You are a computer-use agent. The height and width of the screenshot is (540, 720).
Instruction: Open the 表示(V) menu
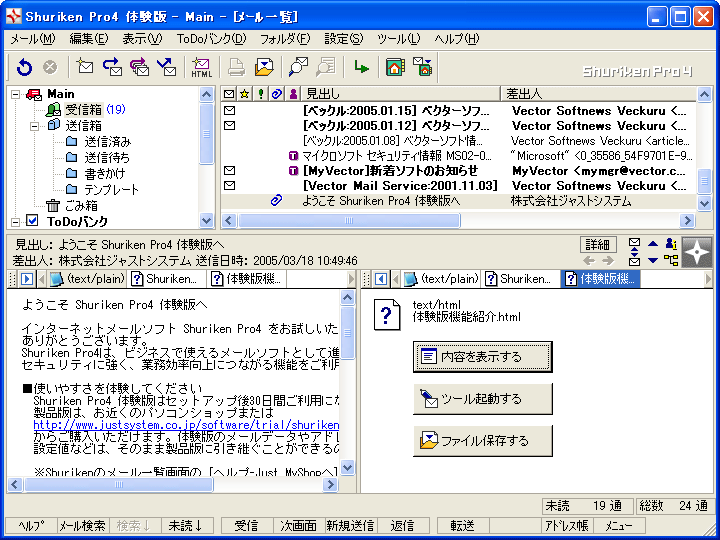tap(142, 39)
